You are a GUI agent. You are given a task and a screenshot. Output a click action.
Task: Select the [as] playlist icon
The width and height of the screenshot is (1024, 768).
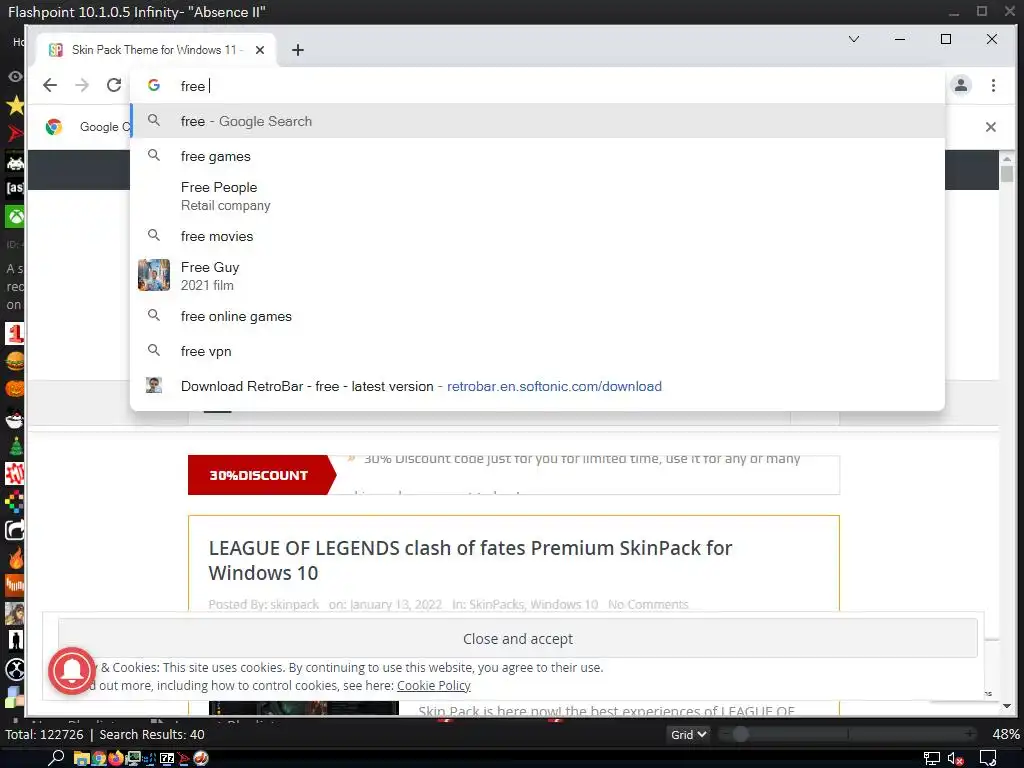point(14,188)
